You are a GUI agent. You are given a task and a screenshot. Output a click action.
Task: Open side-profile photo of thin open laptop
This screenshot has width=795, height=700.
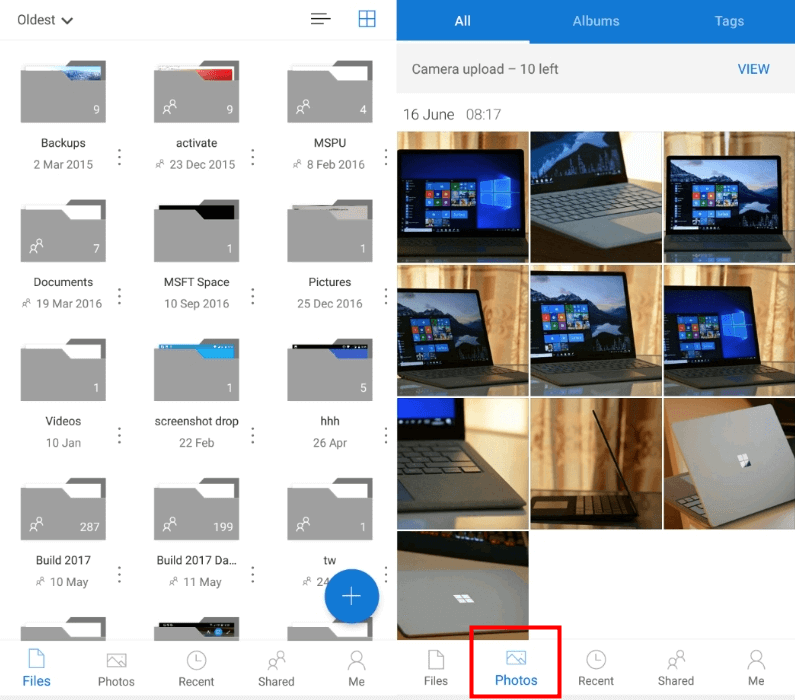click(595, 463)
